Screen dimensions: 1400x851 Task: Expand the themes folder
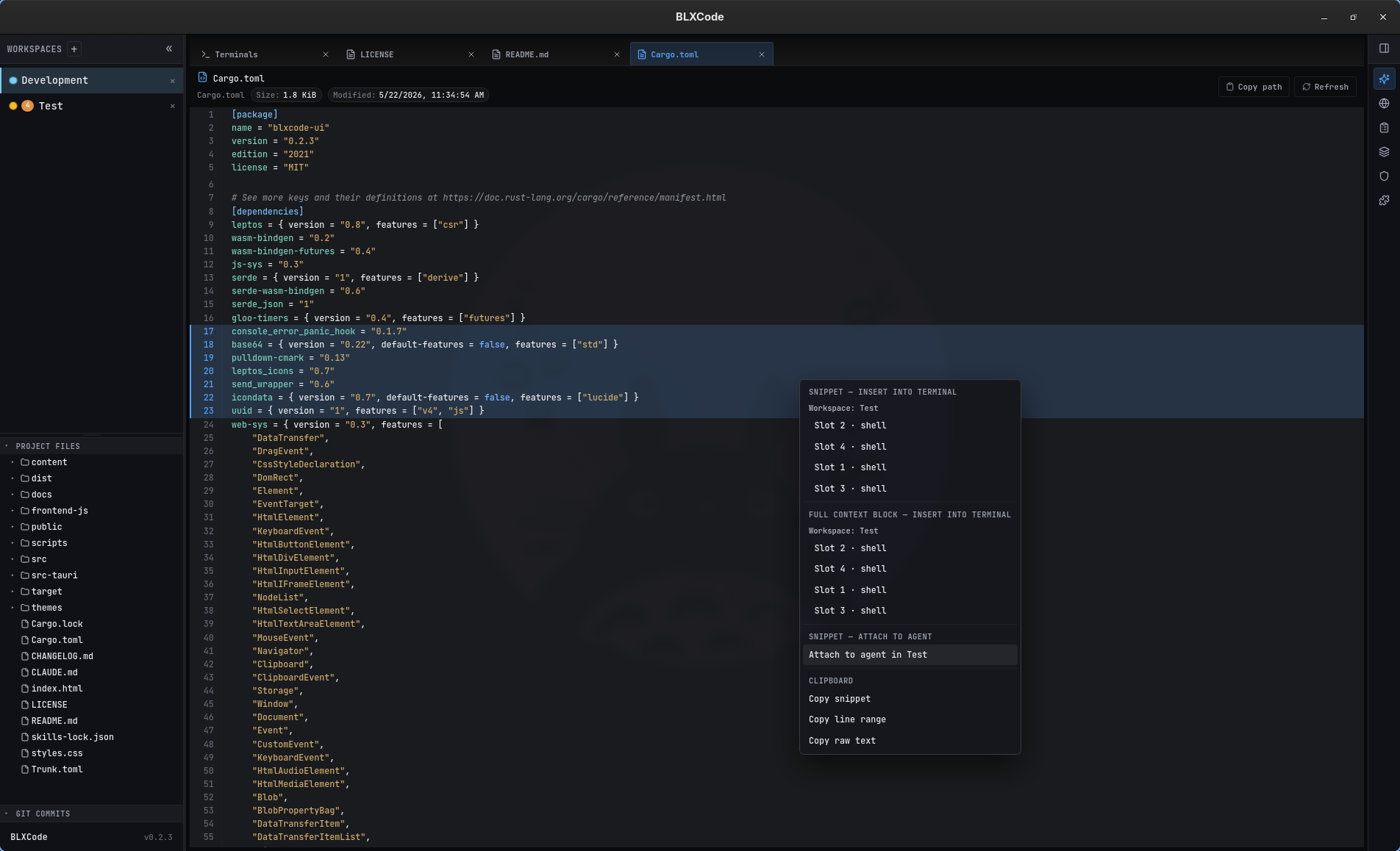tap(91, 608)
